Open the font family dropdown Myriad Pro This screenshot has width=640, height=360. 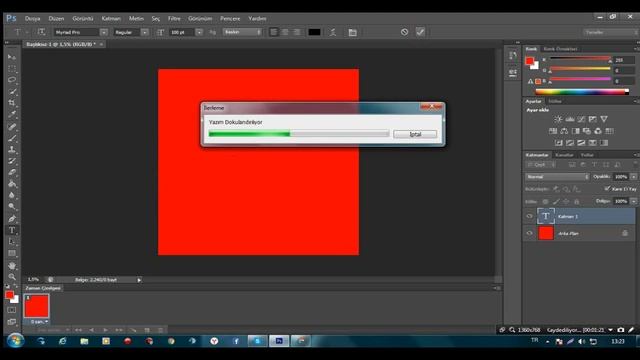pyautogui.click(x=104, y=32)
